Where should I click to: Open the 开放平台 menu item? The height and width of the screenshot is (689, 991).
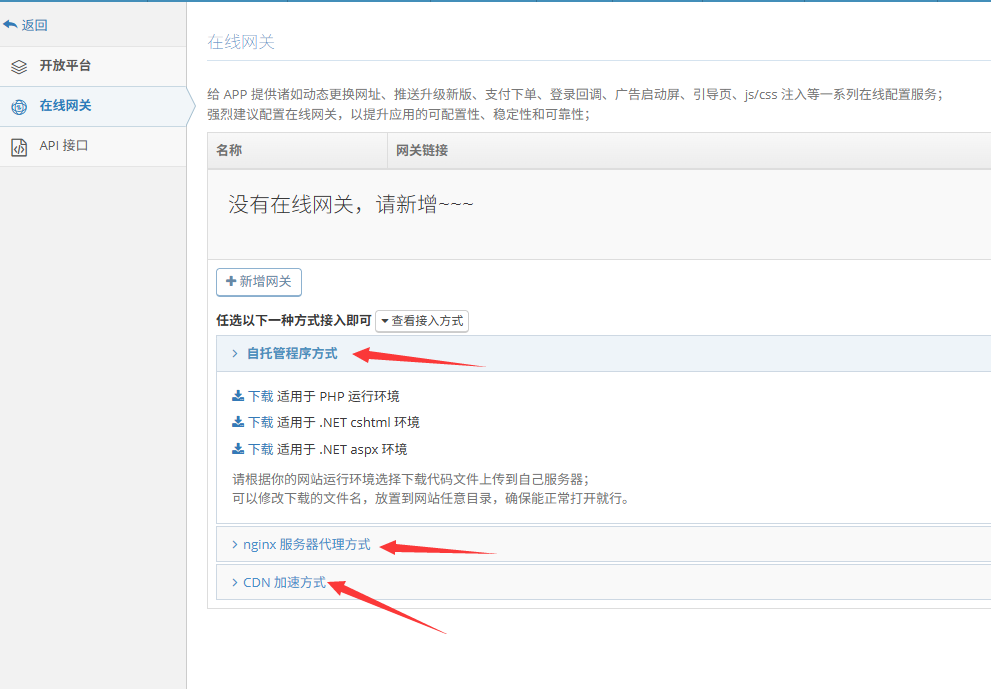pyautogui.click(x=65, y=66)
